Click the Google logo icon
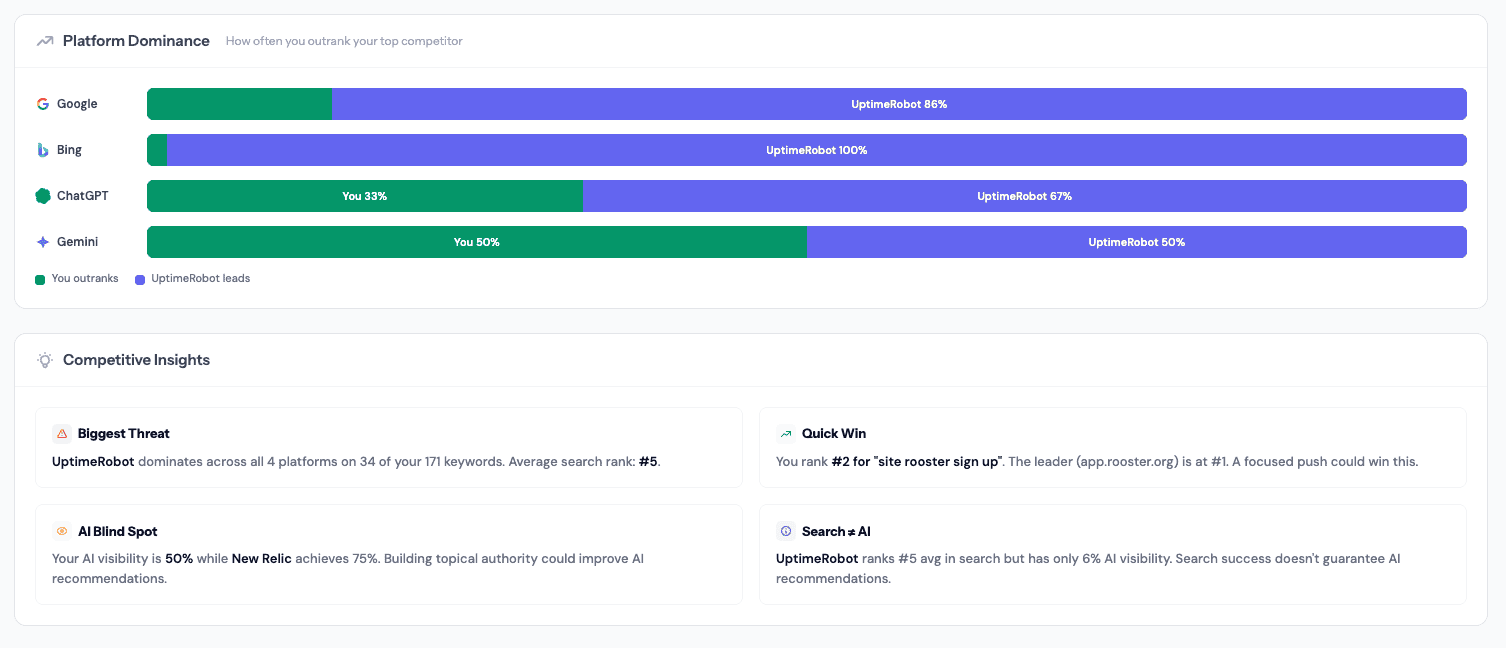The width and height of the screenshot is (1506, 648). pyautogui.click(x=43, y=104)
